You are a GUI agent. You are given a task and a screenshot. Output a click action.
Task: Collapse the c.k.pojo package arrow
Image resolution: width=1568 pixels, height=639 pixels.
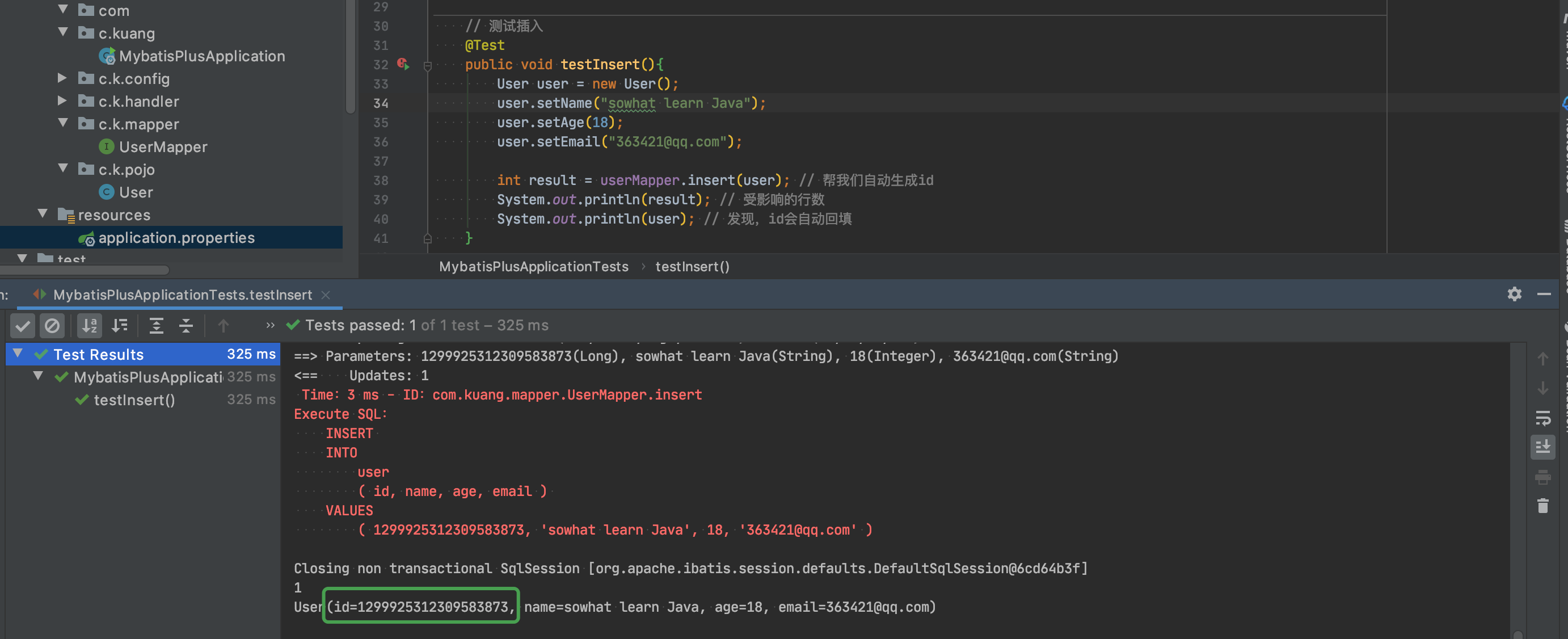(x=63, y=168)
